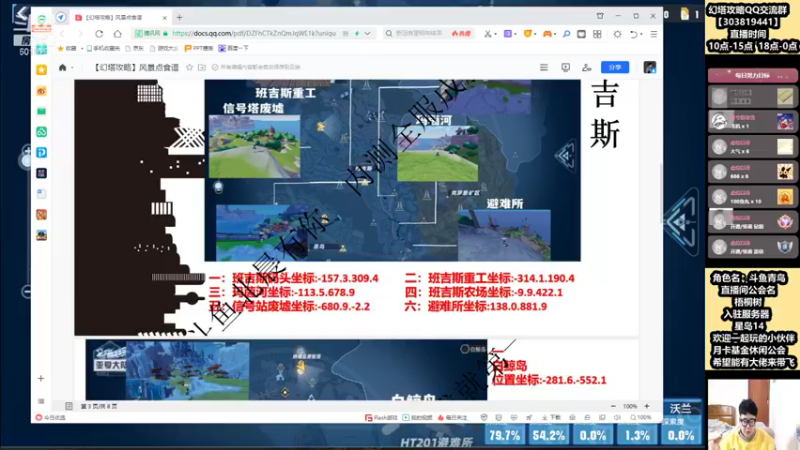Move the document via folder icon
This screenshot has width=800, height=450.
202,67
